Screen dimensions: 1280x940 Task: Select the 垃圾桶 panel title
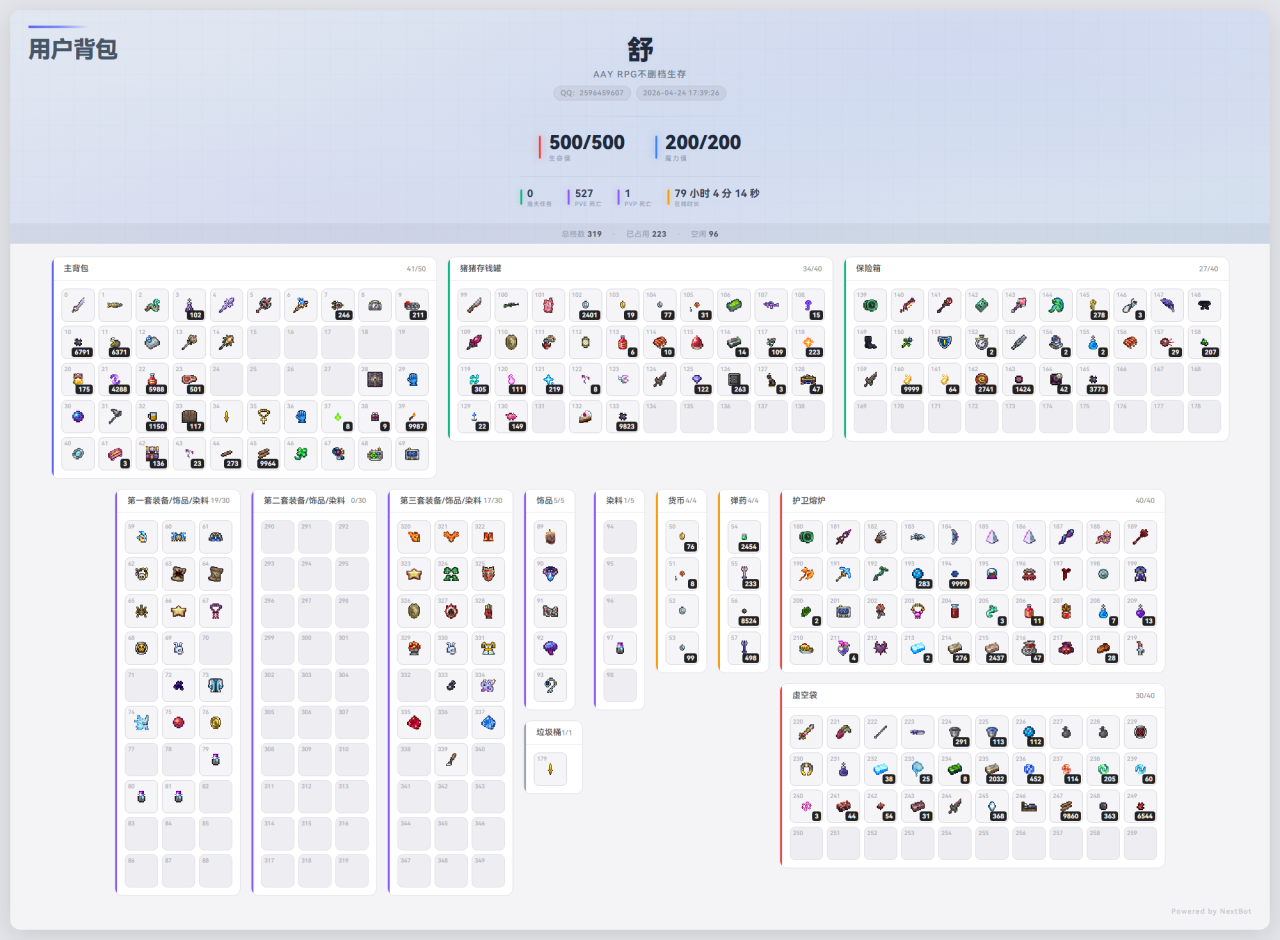point(549,732)
